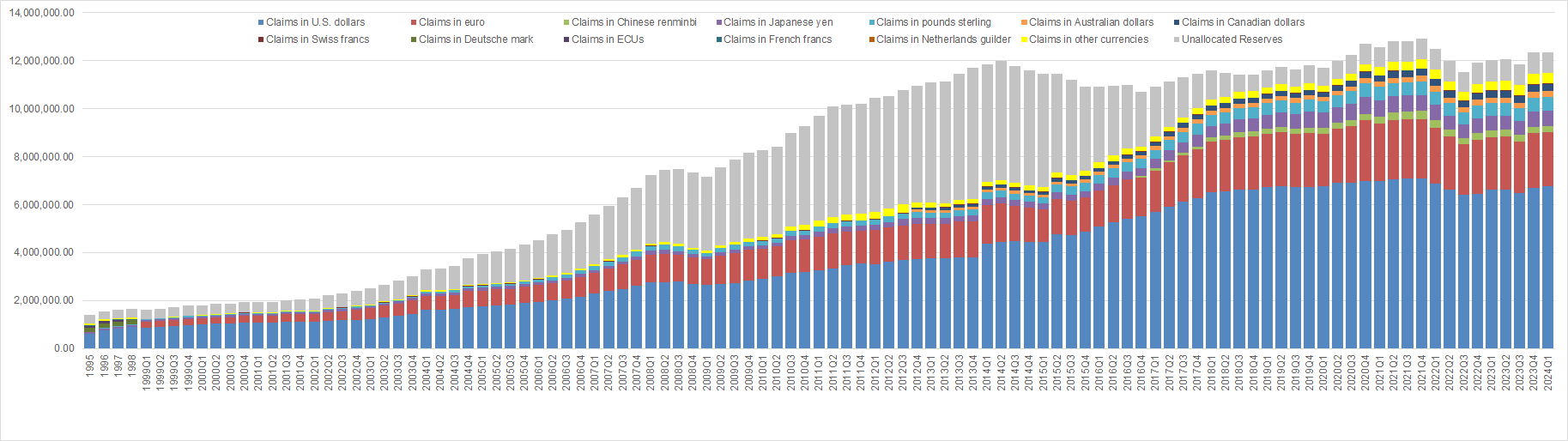This screenshot has width=1568, height=441.
Task: Click the 14,000,000.00 y-axis label
Action: pos(42,13)
